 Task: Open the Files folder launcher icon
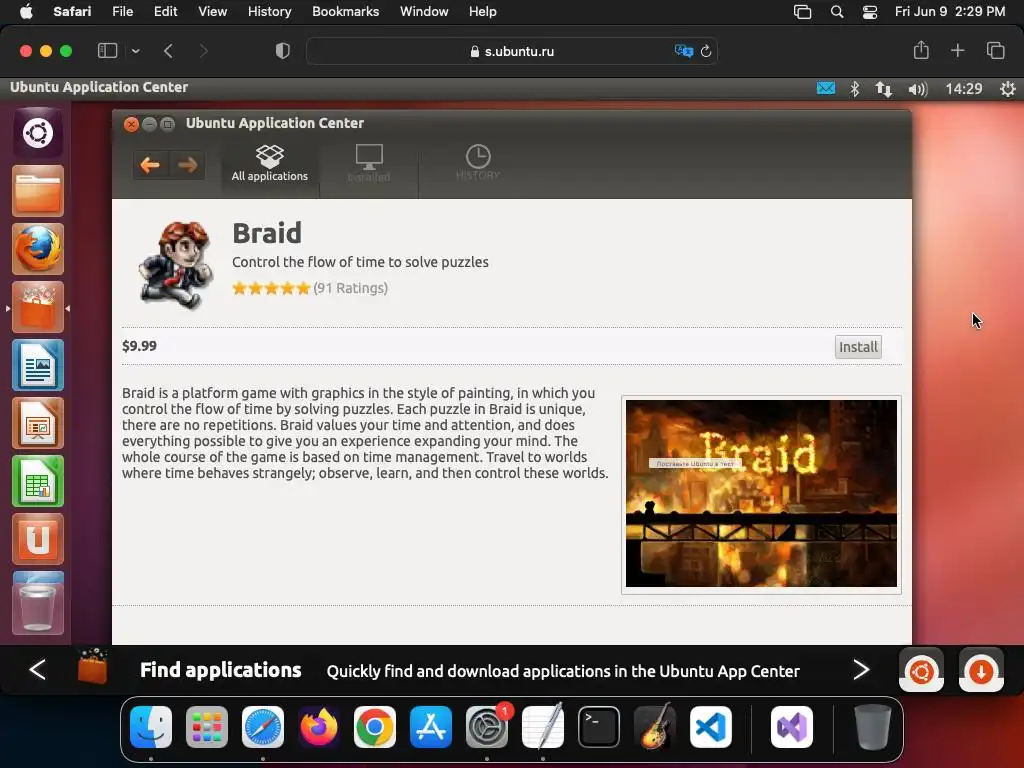tap(38, 191)
